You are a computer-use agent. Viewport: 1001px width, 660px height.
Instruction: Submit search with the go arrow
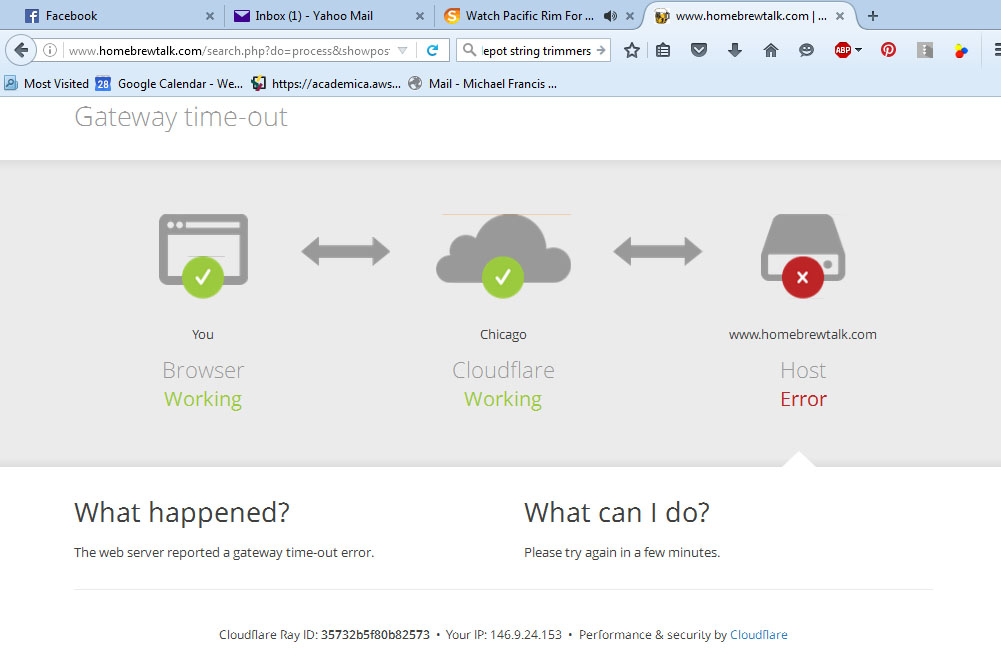pyautogui.click(x=601, y=50)
